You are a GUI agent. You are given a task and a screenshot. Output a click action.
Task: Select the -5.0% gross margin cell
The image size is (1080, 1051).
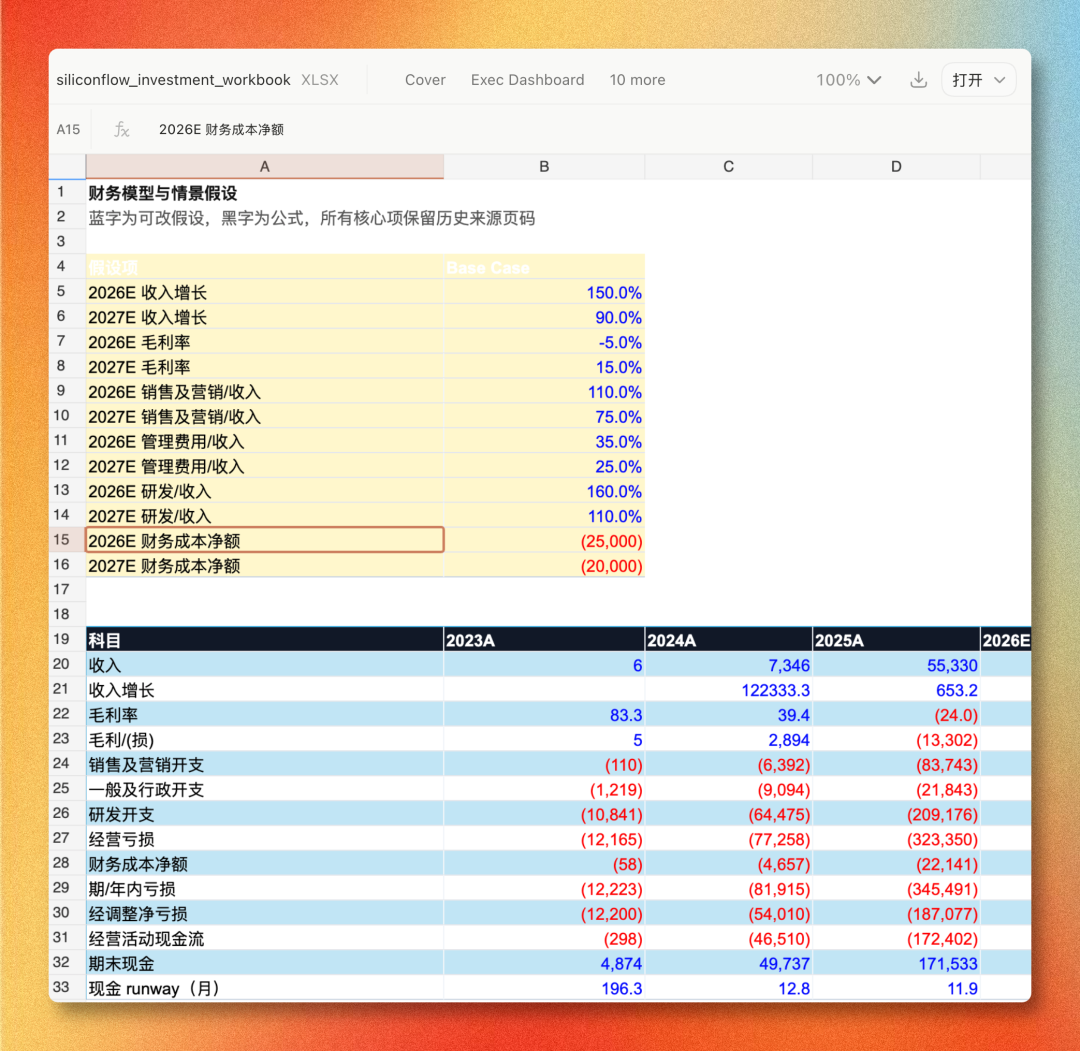point(544,342)
